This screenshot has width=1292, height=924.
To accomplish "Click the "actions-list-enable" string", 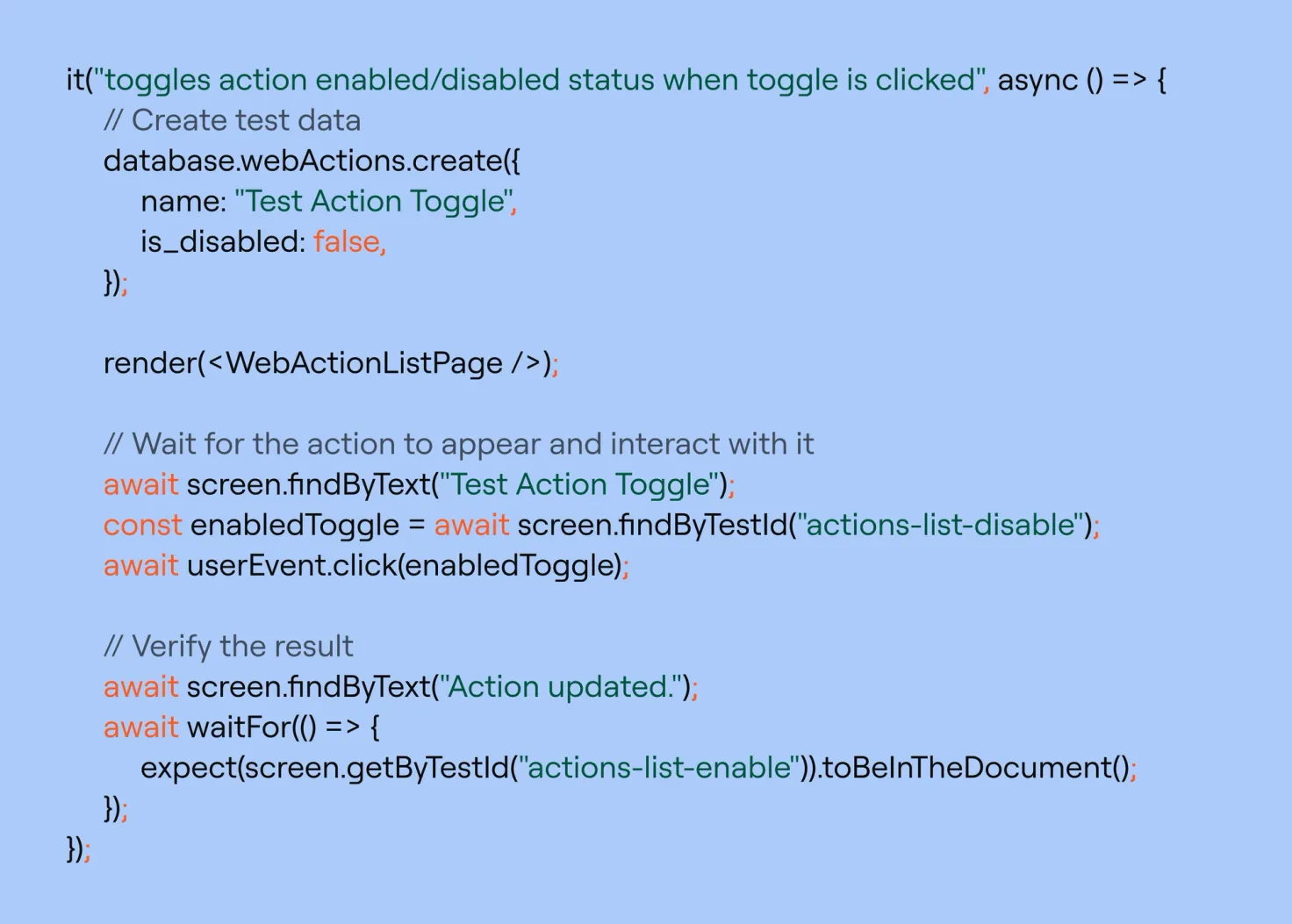I will point(659,768).
